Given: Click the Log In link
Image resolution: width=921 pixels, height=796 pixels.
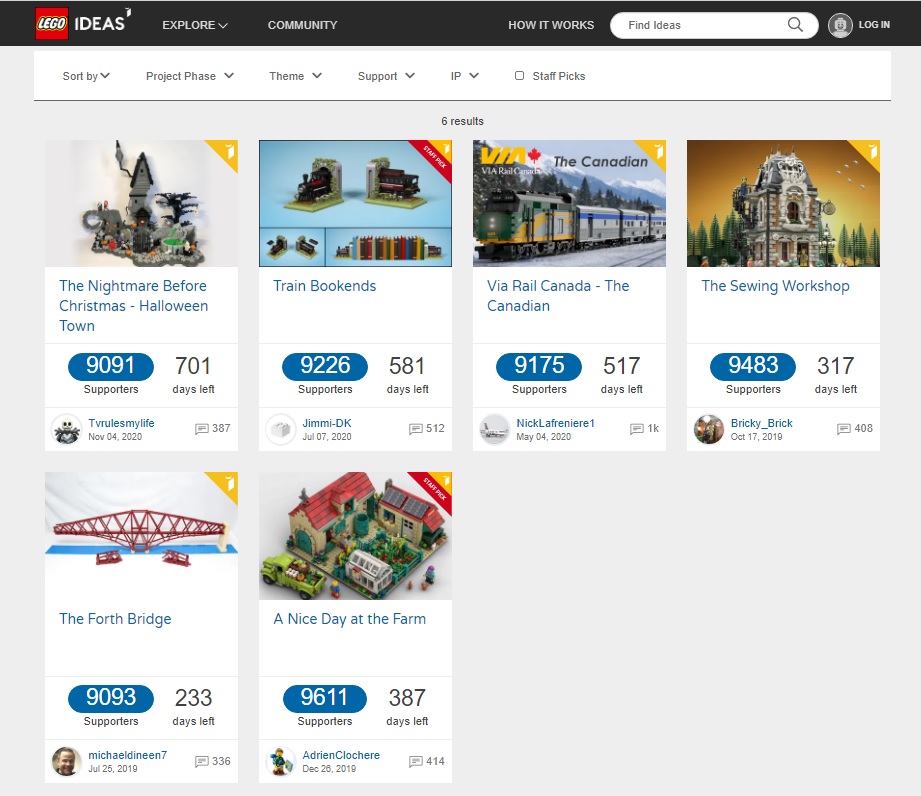Looking at the screenshot, I should click(x=874, y=25).
